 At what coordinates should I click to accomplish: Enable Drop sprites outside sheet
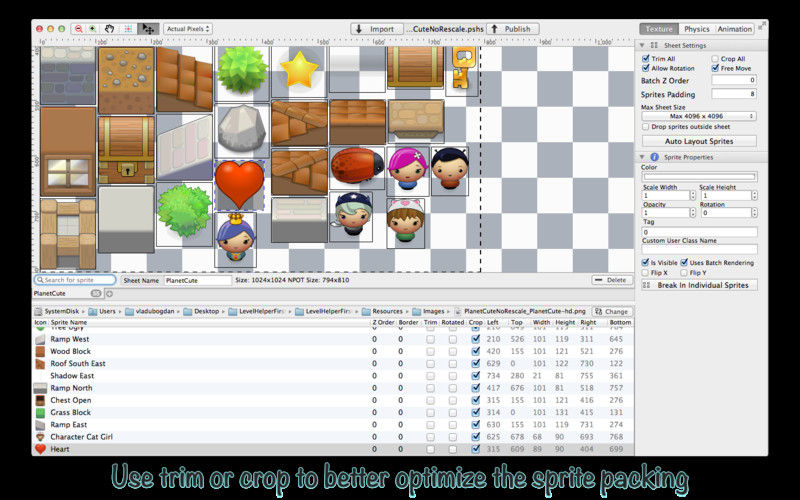pos(645,127)
